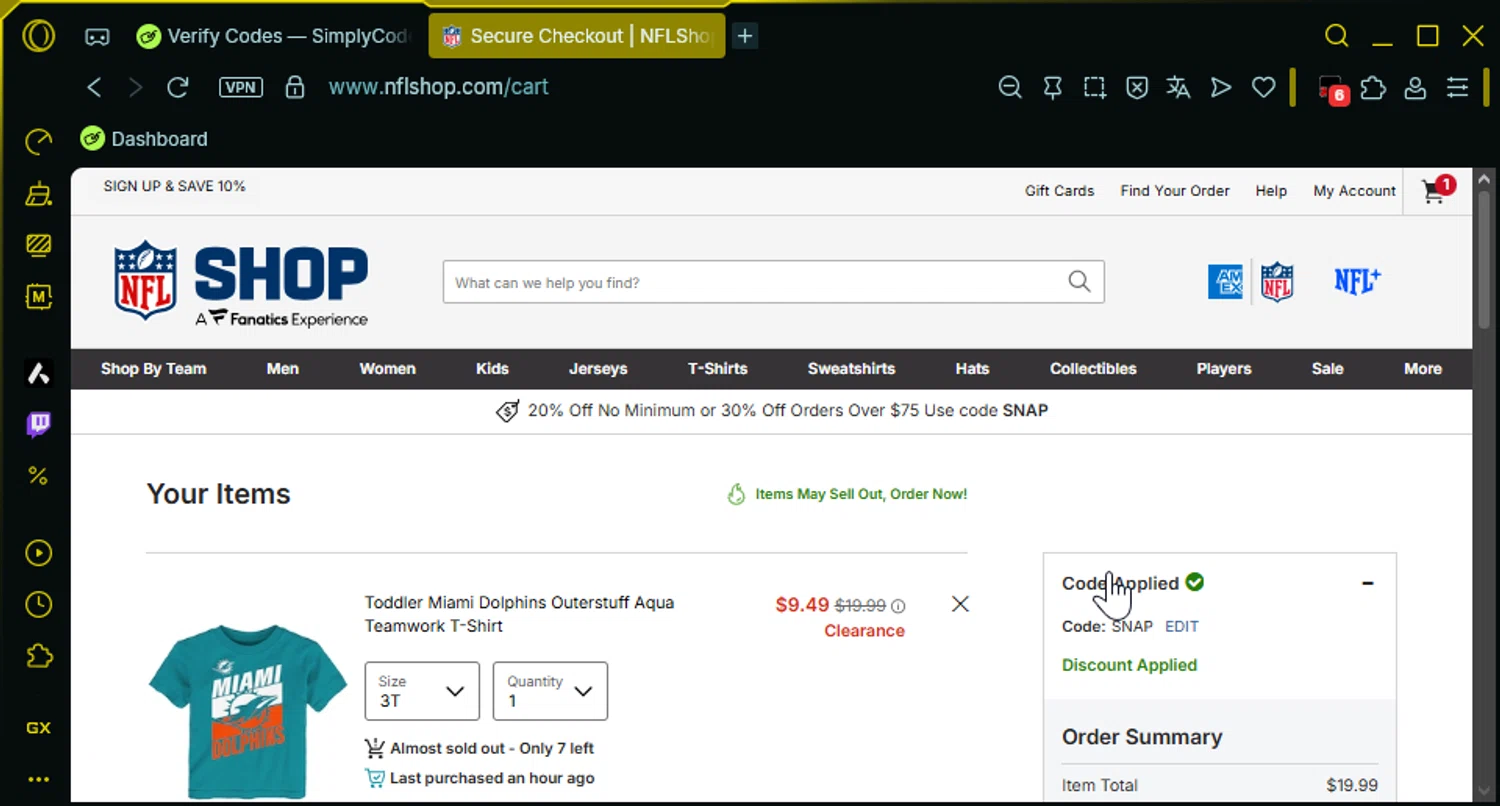This screenshot has width=1500, height=806.
Task: Open the Jerseys menu
Action: 598,368
